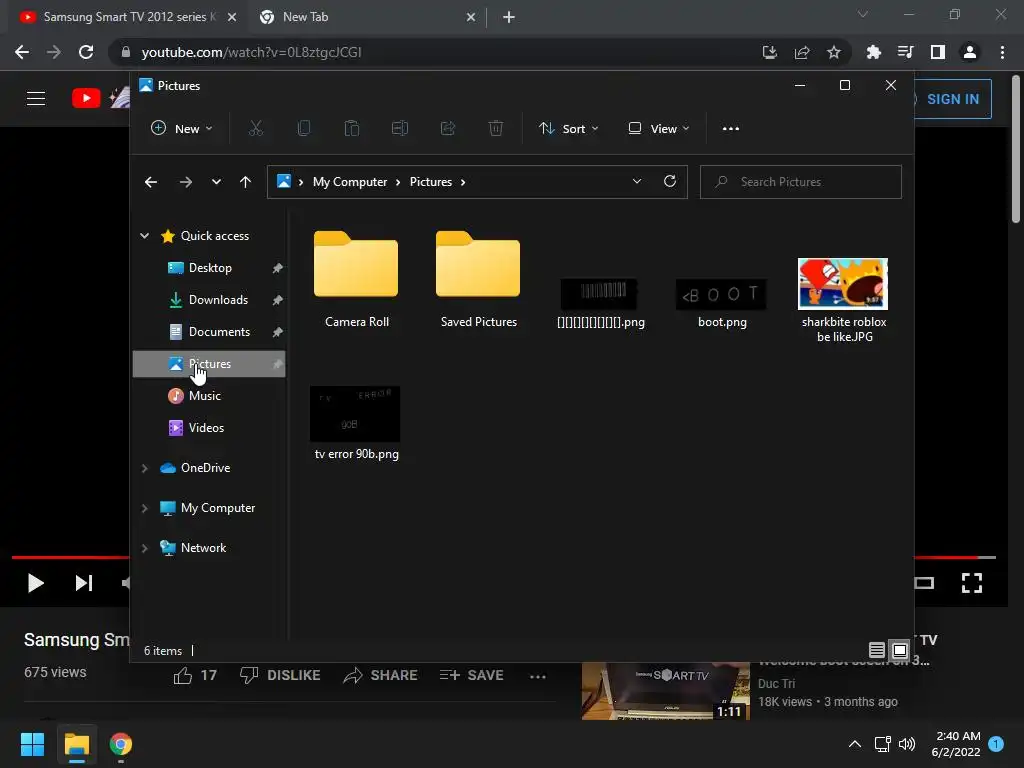This screenshot has width=1024, height=768.
Task: Click File Explorer taskbar icon
Action: [x=76, y=744]
